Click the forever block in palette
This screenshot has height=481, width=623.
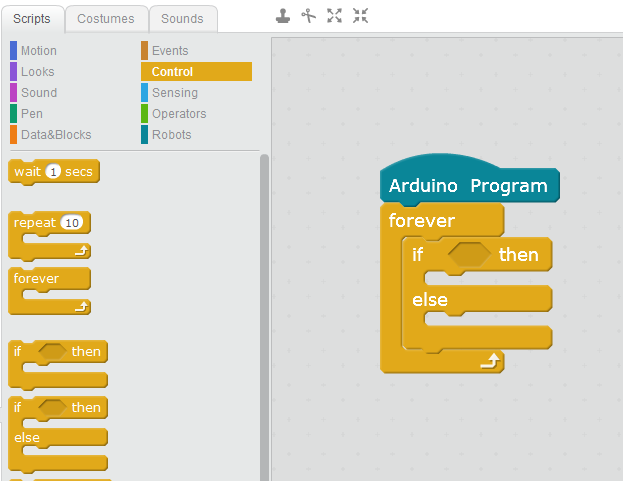[x=49, y=291]
